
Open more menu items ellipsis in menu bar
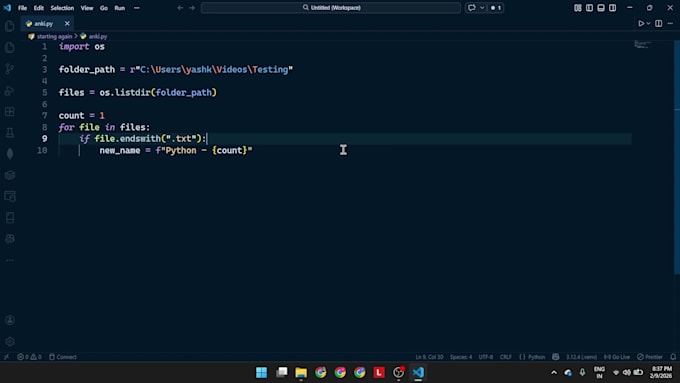click(x=137, y=8)
